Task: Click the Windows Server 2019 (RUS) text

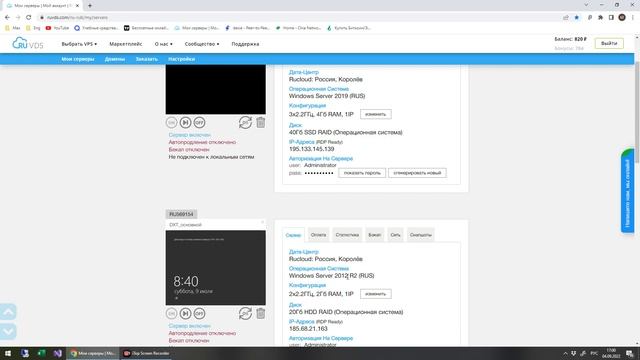Action: pyautogui.click(x=327, y=96)
